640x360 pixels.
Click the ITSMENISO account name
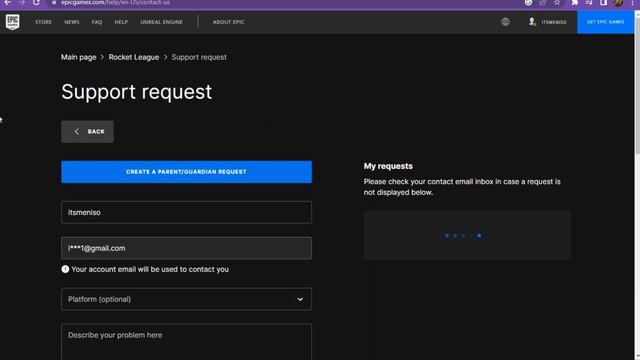click(554, 22)
